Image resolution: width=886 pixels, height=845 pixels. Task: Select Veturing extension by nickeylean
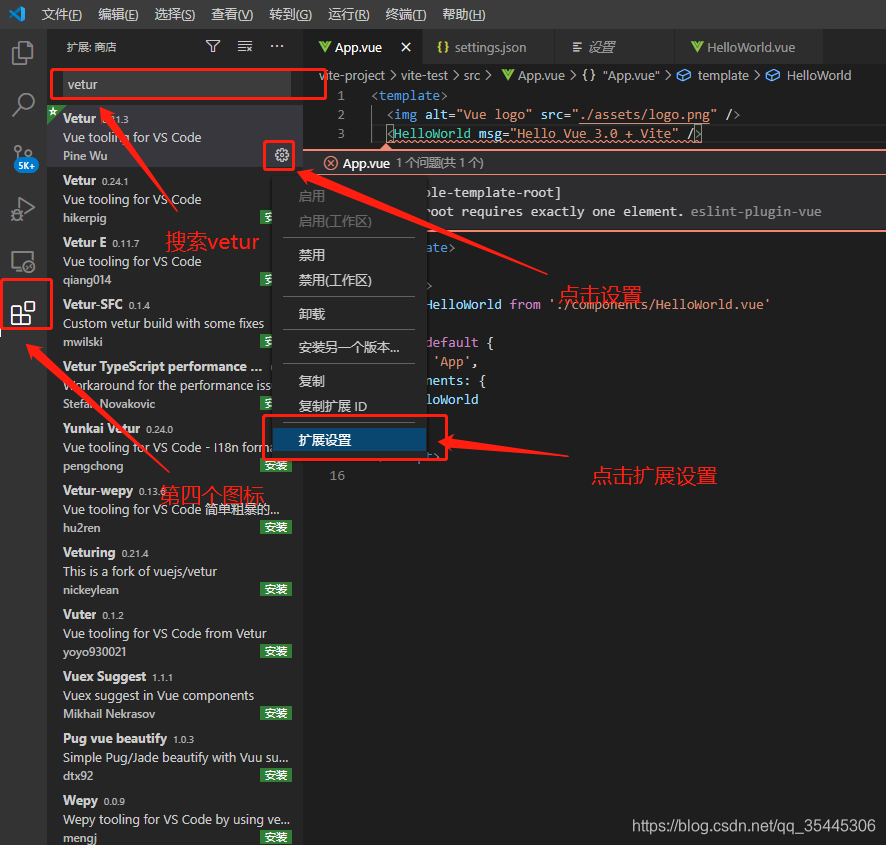point(175,570)
